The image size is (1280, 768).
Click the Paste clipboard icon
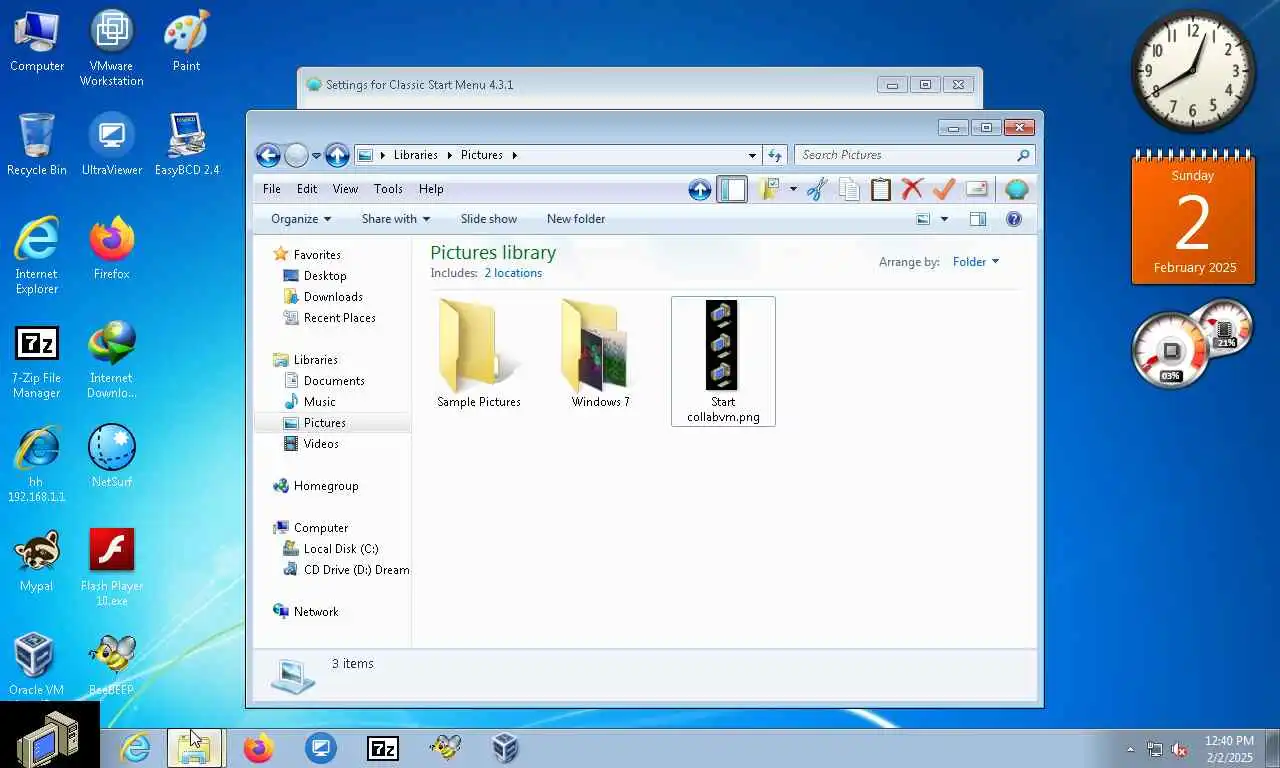(880, 189)
